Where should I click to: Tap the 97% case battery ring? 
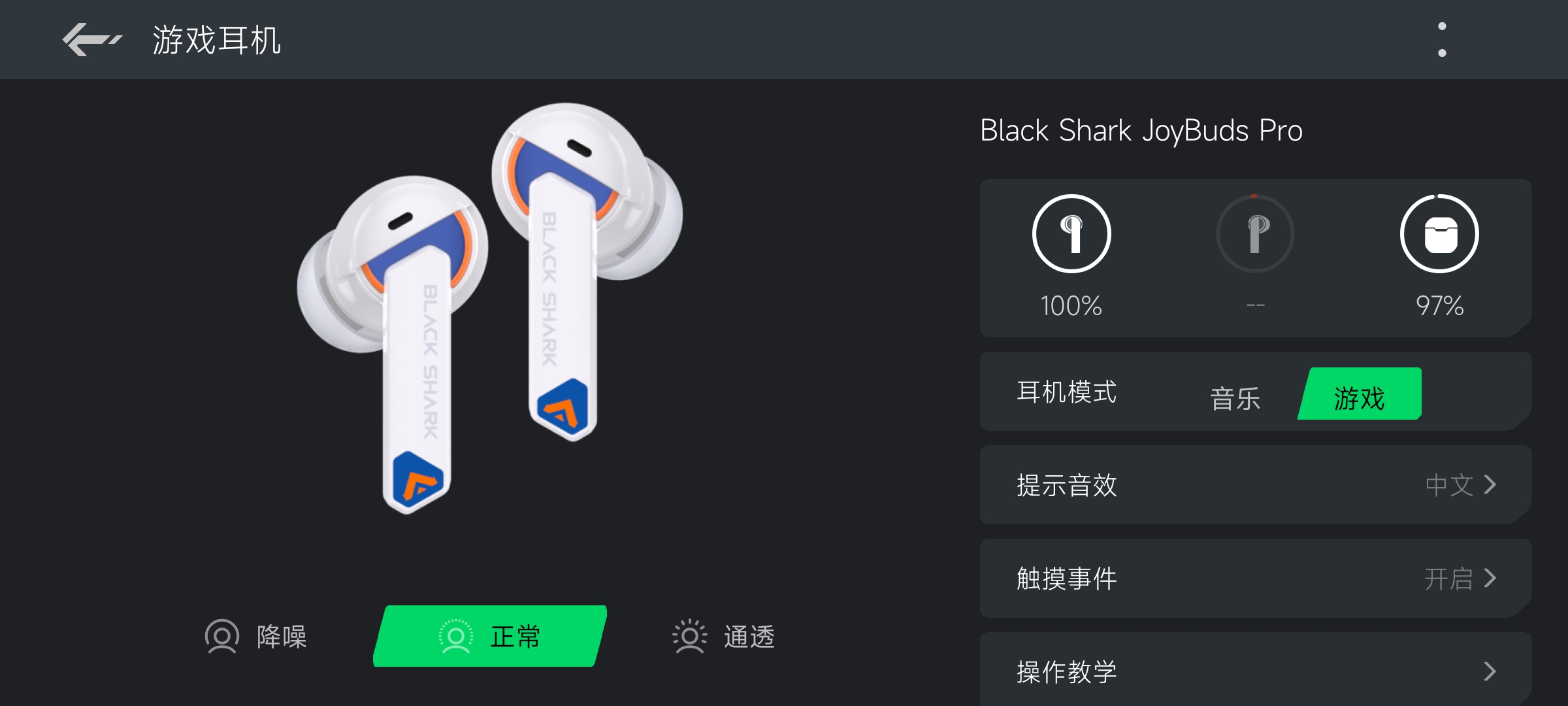pyautogui.click(x=1440, y=233)
